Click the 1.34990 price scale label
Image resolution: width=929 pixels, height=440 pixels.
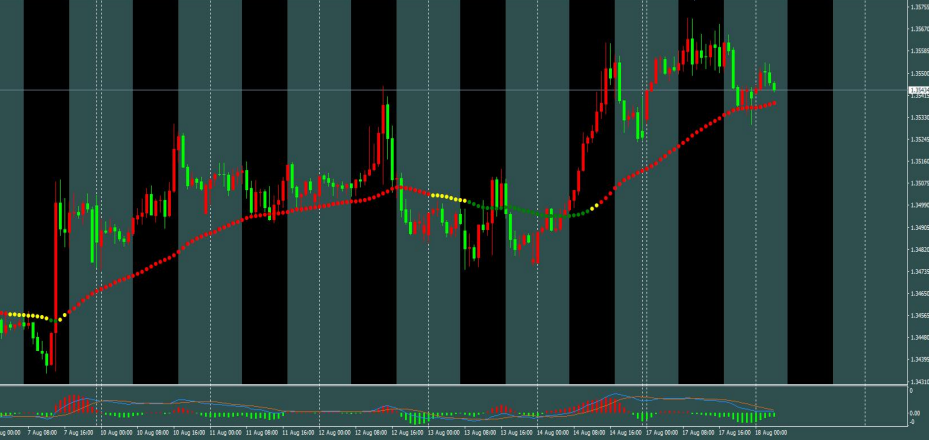coord(920,205)
